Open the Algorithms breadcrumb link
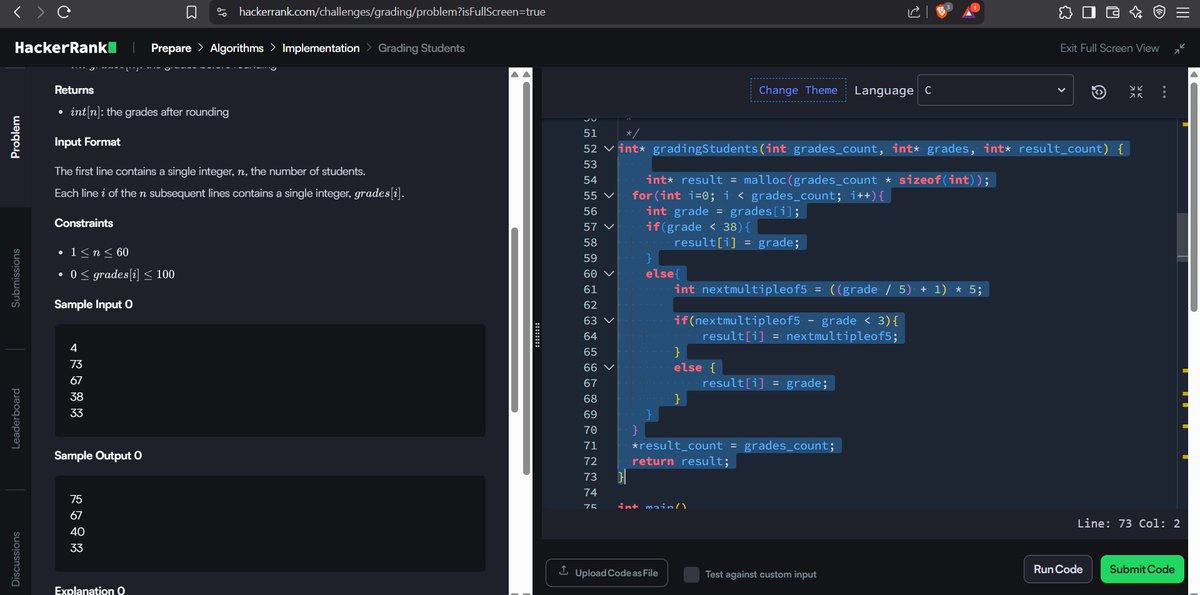 click(x=237, y=48)
